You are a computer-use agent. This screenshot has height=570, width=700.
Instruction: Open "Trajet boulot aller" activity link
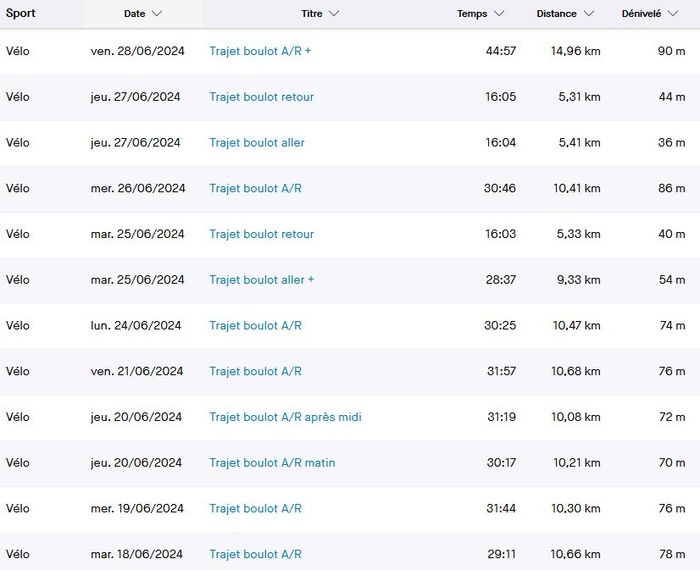tap(257, 143)
